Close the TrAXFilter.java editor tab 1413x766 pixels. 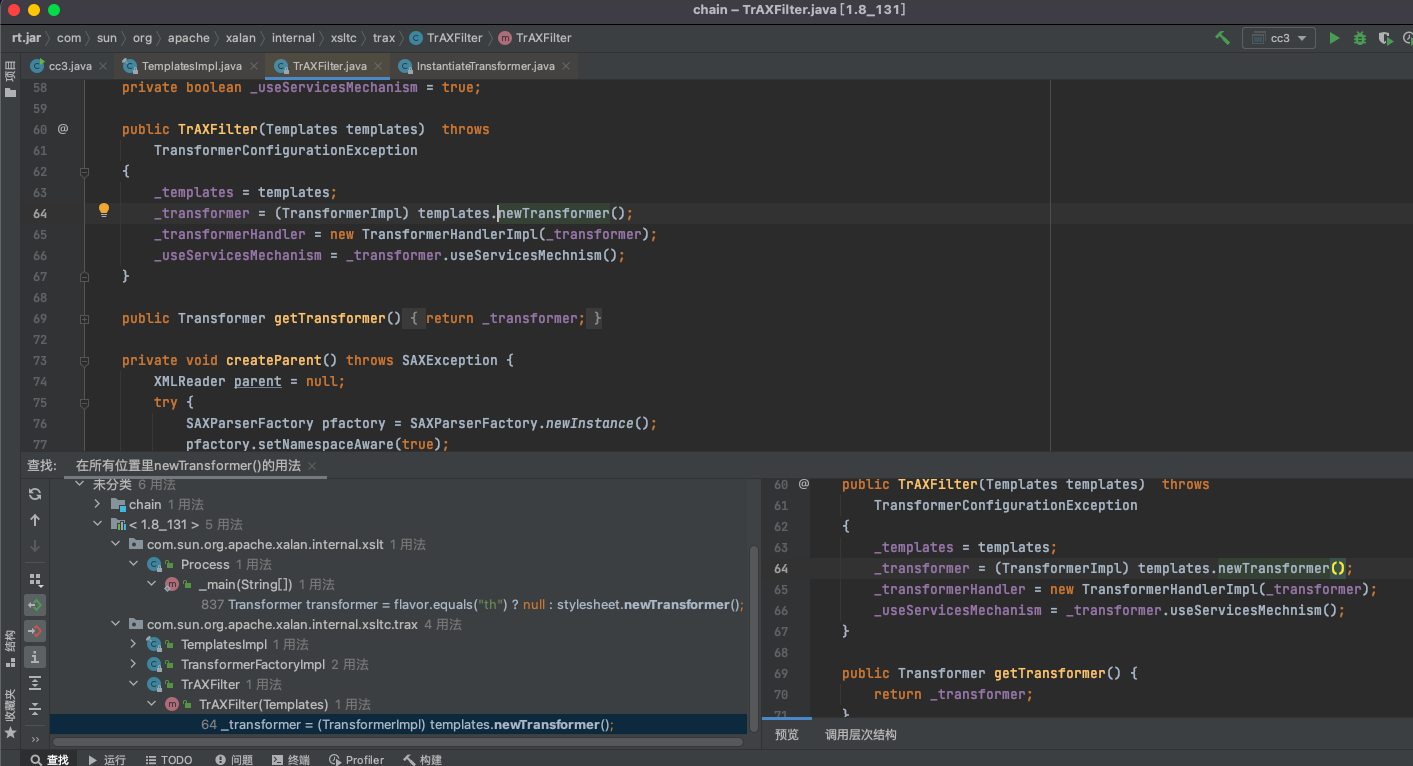pyautogui.click(x=378, y=66)
